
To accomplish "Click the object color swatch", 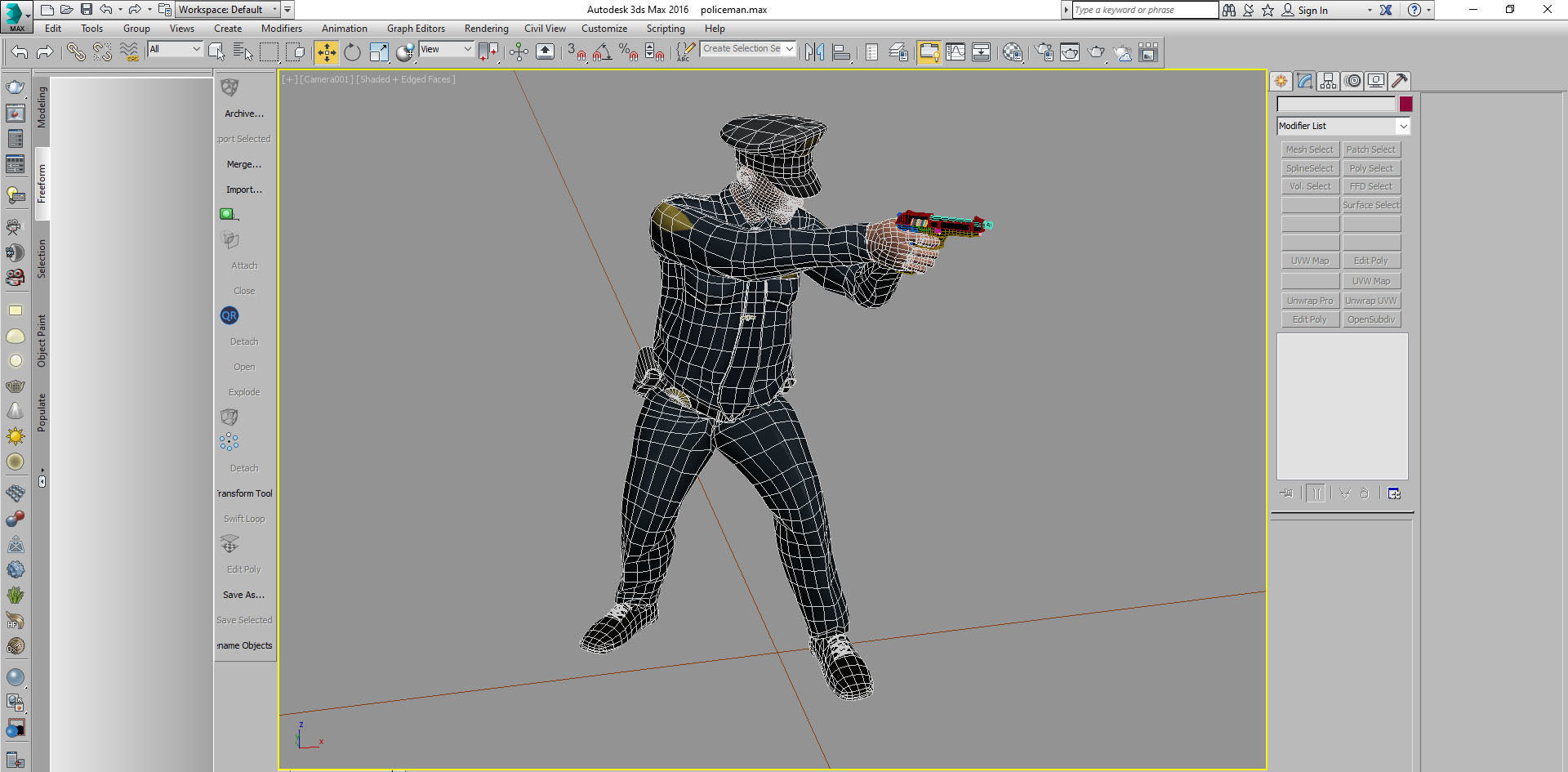I will point(1405,104).
